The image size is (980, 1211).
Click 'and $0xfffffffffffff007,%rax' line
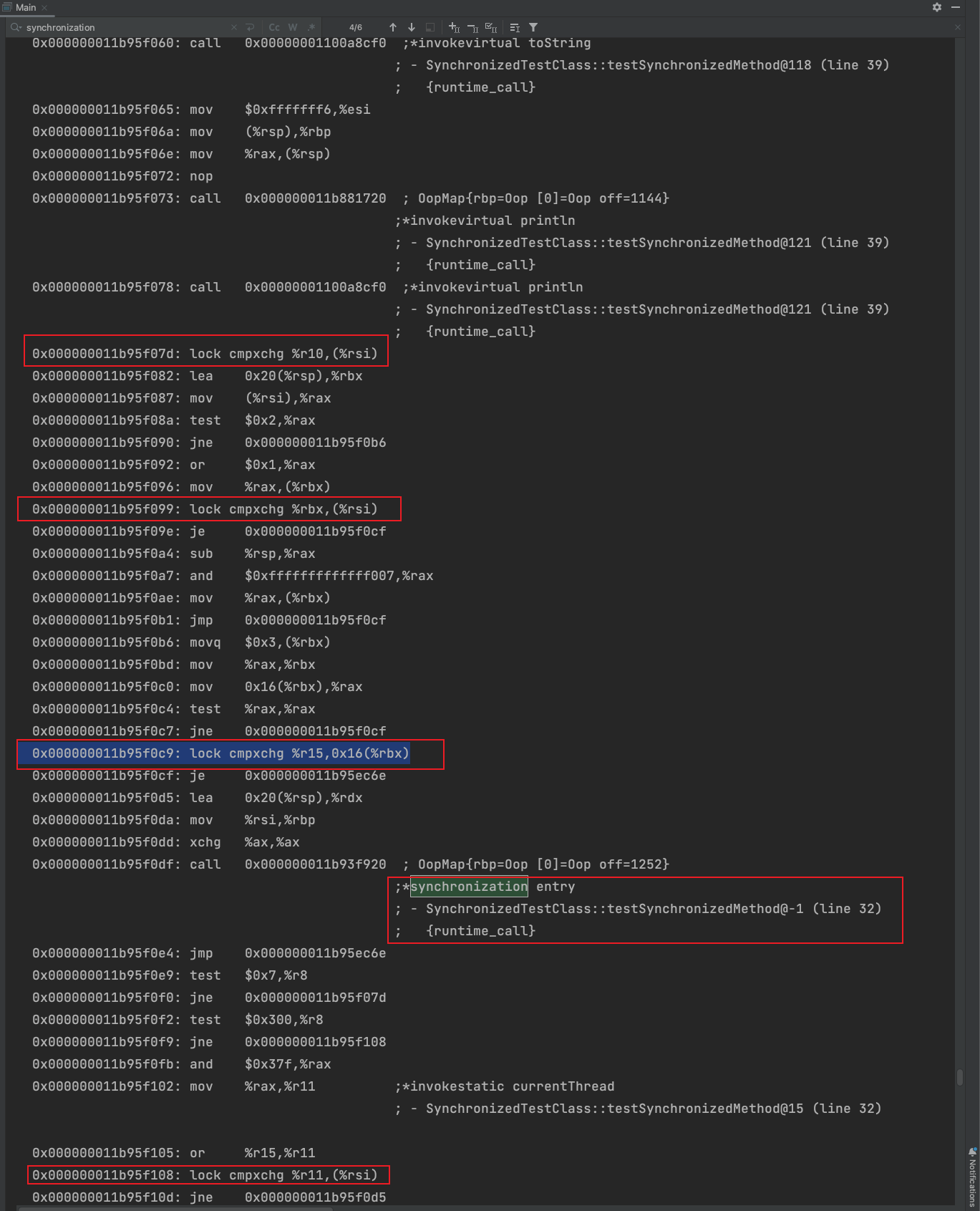point(233,576)
